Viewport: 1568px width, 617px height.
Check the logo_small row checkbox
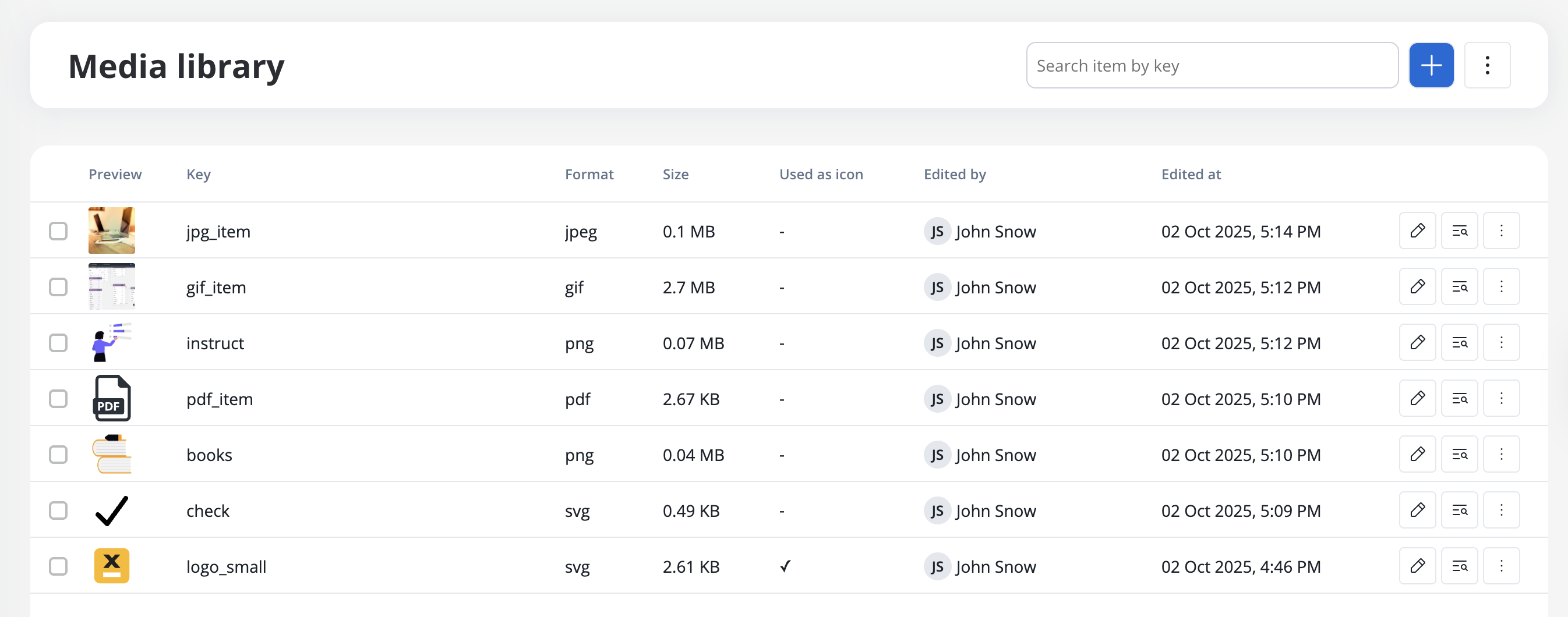click(58, 566)
